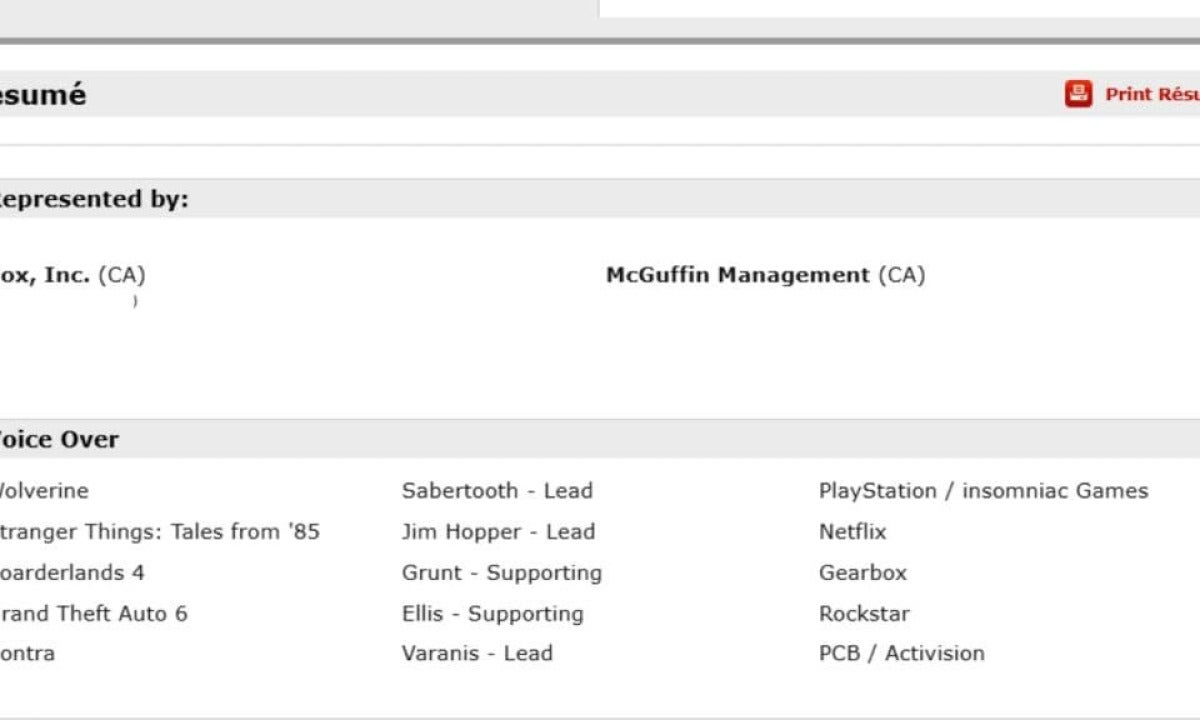The image size is (1200, 720).
Task: Select Grand Theft Auto 6 title
Action: pos(93,614)
